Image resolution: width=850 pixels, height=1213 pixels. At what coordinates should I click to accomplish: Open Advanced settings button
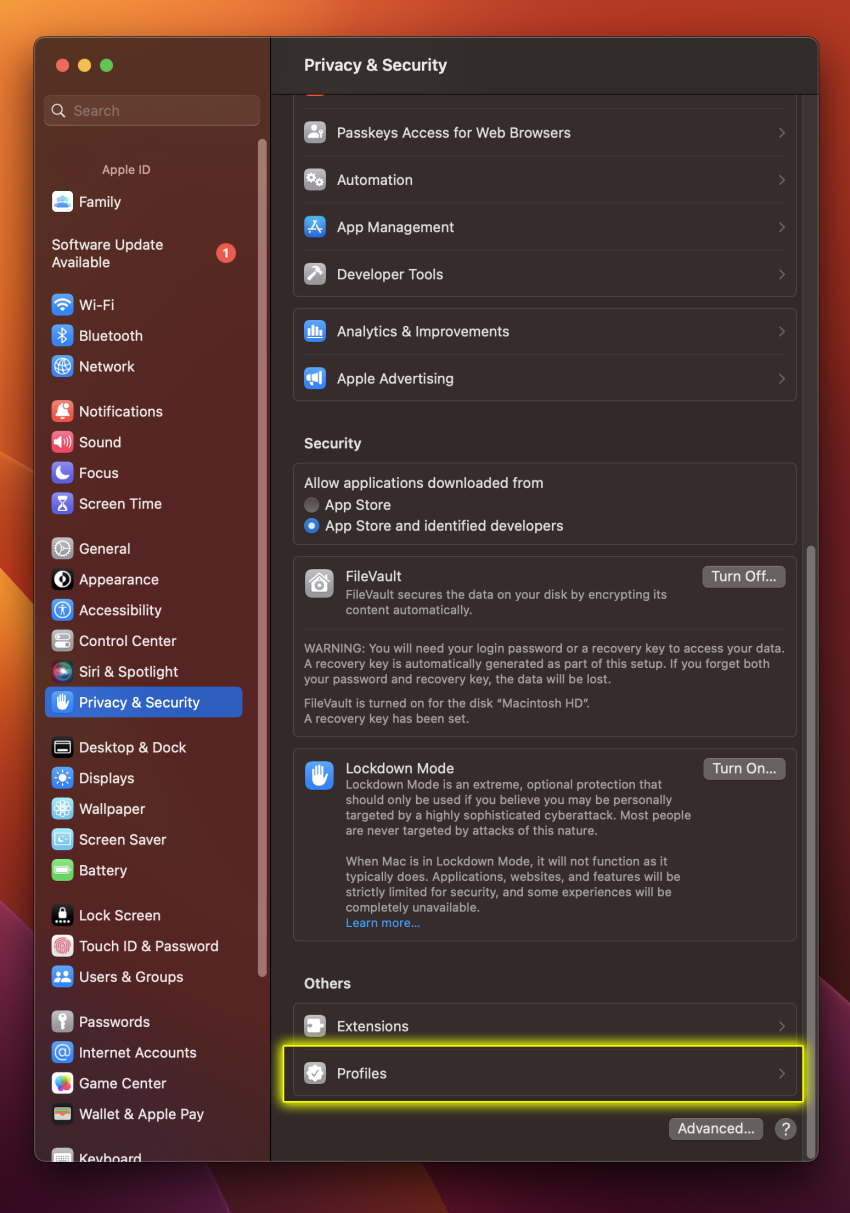coord(716,1129)
